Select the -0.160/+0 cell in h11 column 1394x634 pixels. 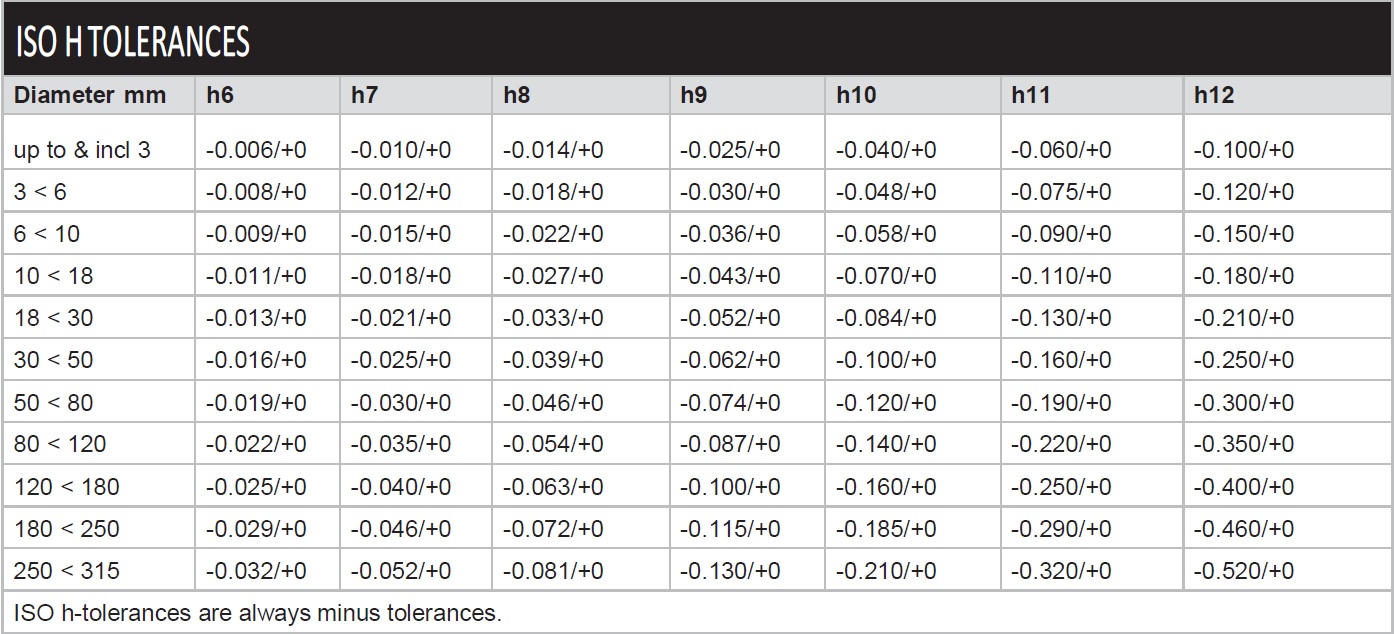[x=1061, y=360]
